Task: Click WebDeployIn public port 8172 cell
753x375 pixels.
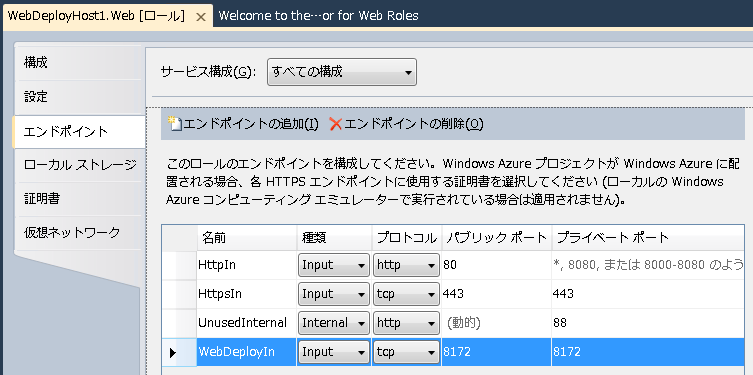Action: 497,352
